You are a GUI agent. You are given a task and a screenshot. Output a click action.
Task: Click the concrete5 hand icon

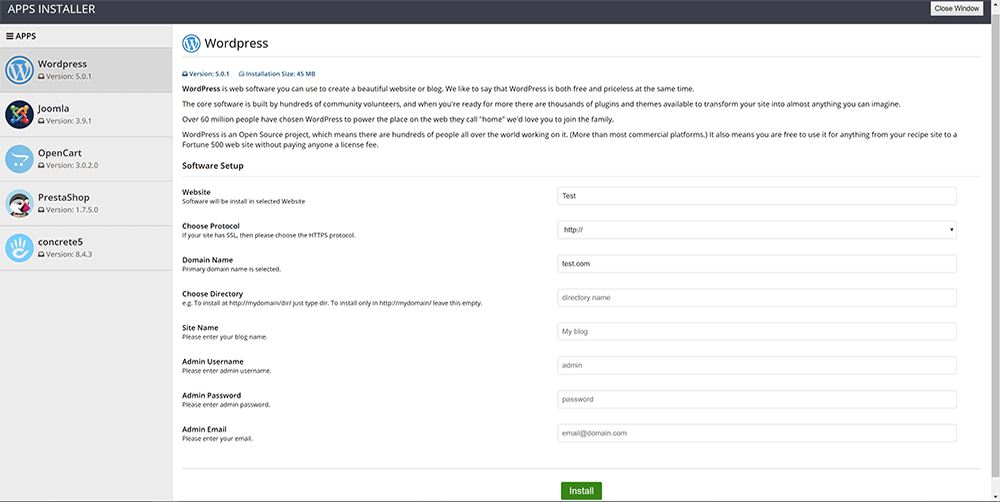19,248
